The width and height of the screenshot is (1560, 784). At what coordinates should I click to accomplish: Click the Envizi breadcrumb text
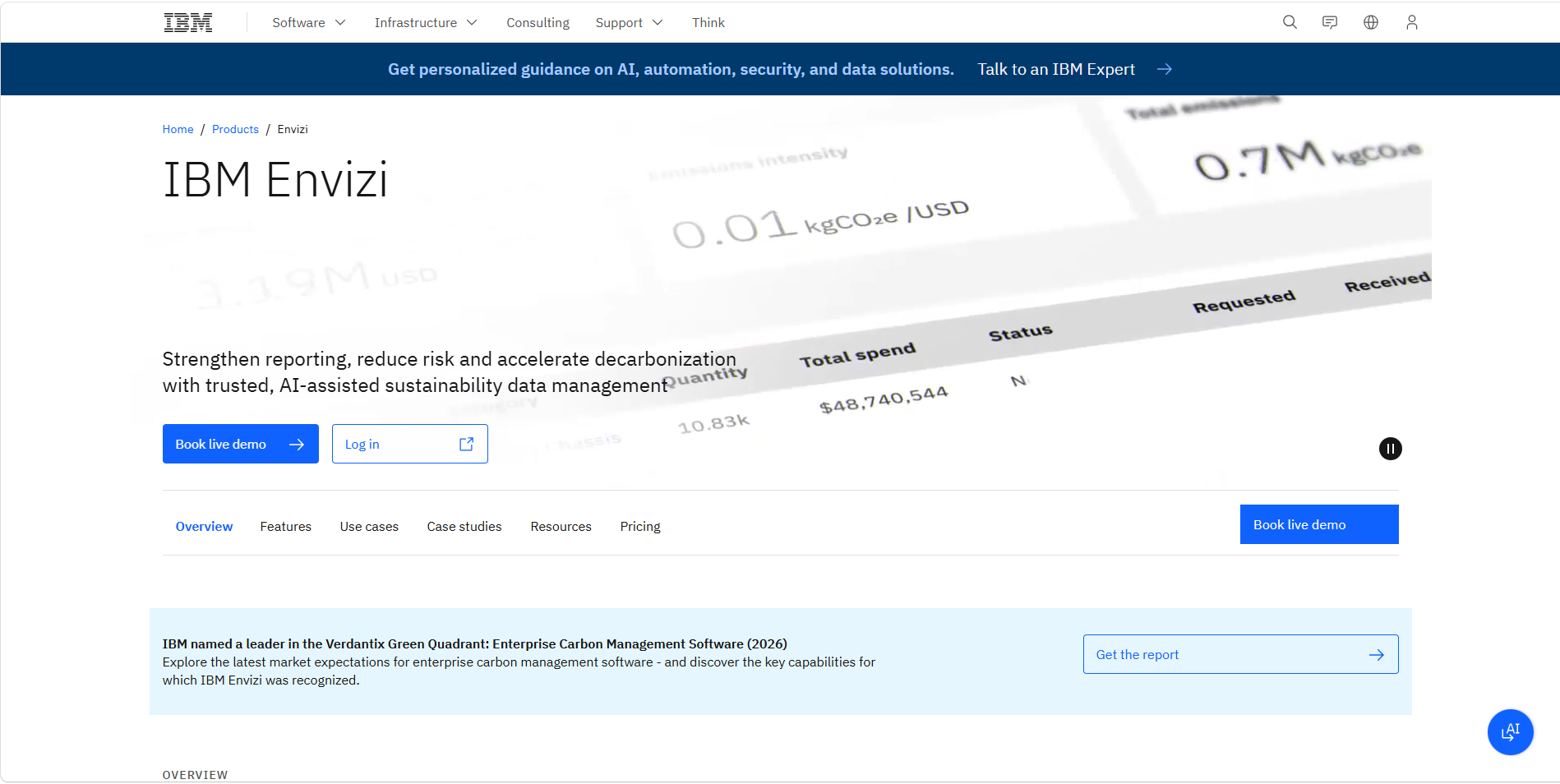click(293, 129)
